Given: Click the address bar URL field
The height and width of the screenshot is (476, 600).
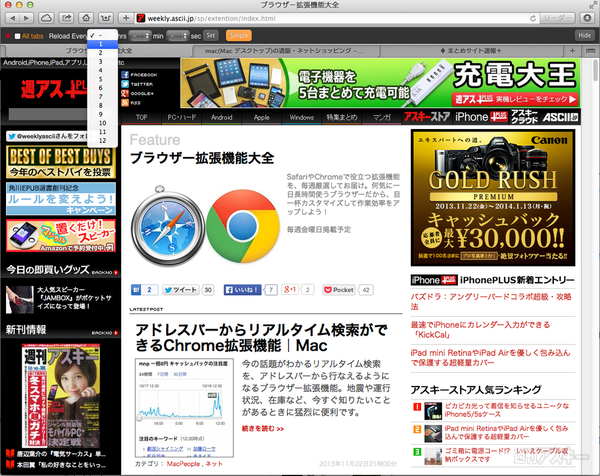Looking at the screenshot, I should tap(337, 18).
